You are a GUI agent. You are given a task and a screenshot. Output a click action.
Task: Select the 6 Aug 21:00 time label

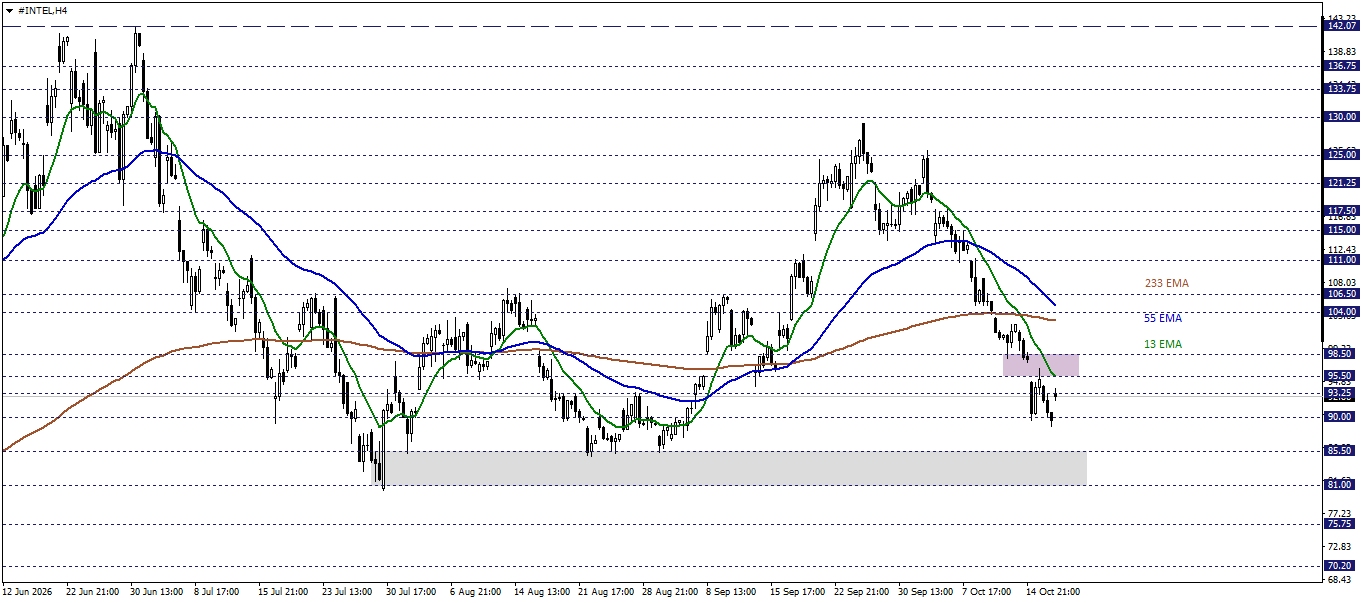coord(475,592)
